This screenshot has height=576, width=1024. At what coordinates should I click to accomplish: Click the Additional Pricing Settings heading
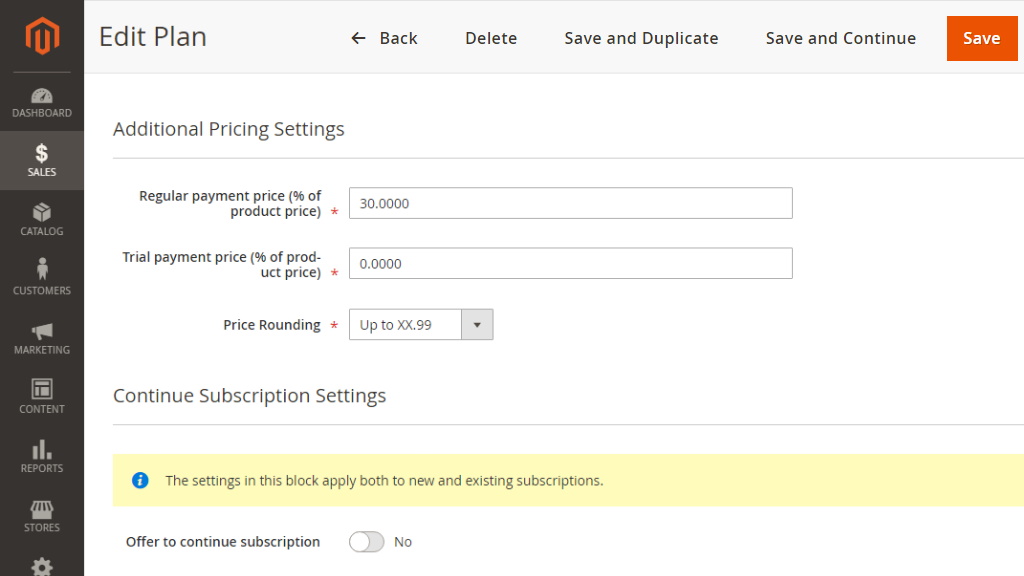(229, 129)
